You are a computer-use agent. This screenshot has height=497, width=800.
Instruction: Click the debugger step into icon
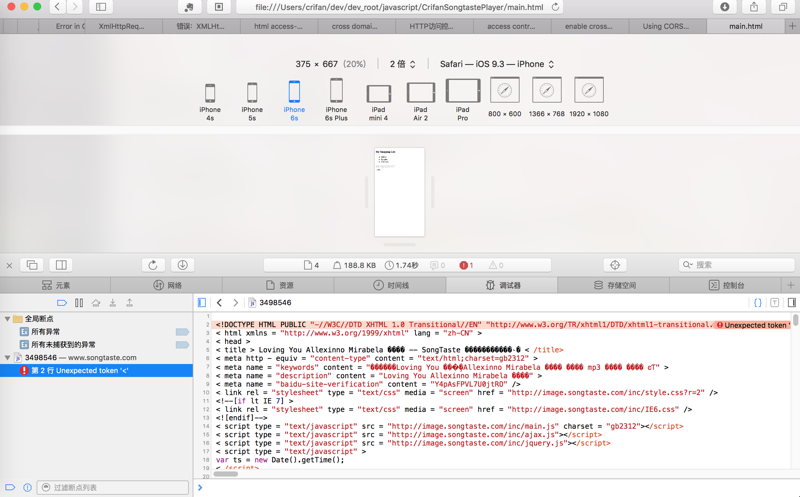click(113, 303)
